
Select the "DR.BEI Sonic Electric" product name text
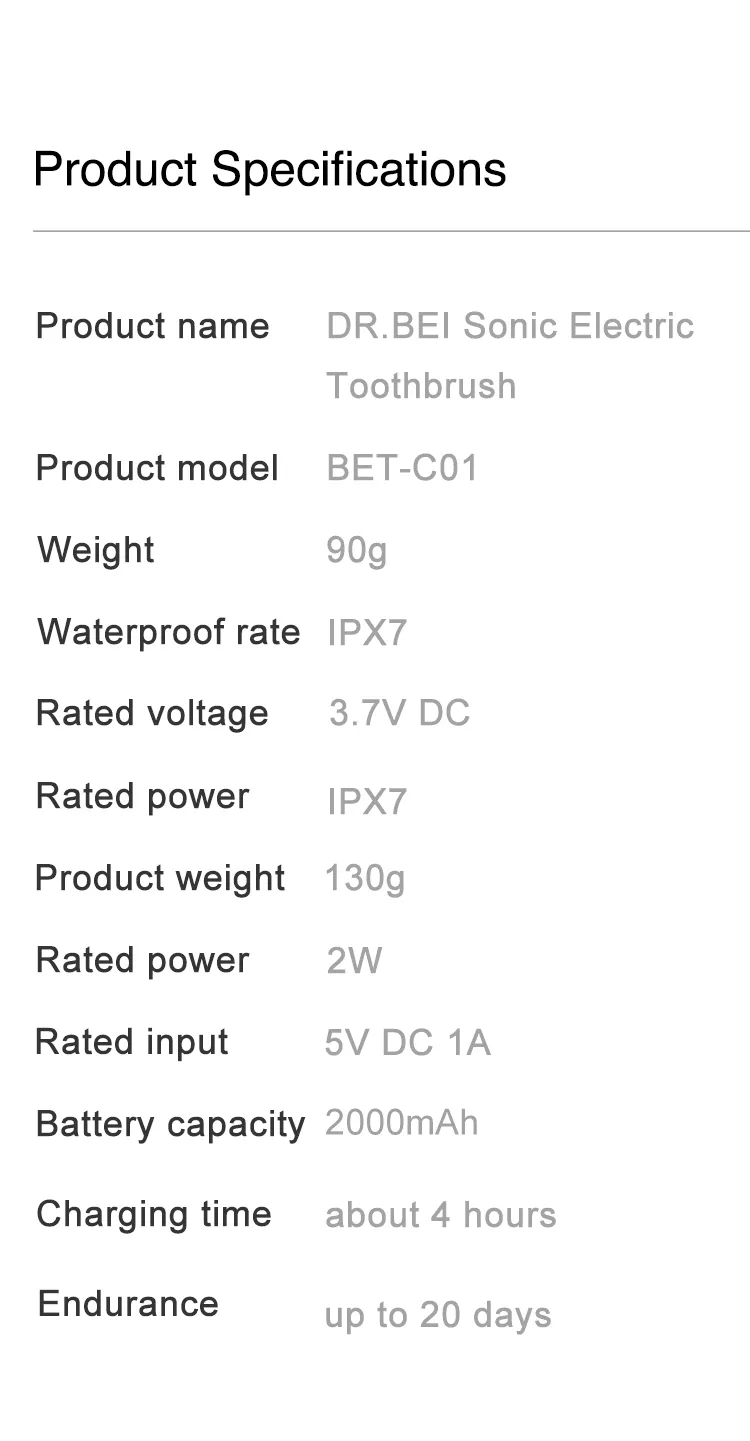(510, 326)
